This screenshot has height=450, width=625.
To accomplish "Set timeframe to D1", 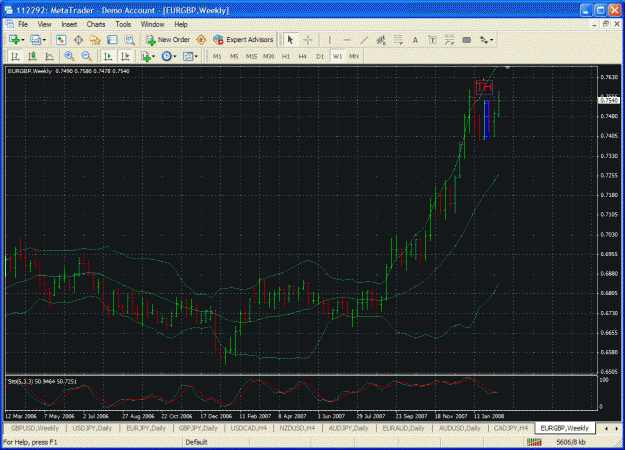I will coord(320,56).
